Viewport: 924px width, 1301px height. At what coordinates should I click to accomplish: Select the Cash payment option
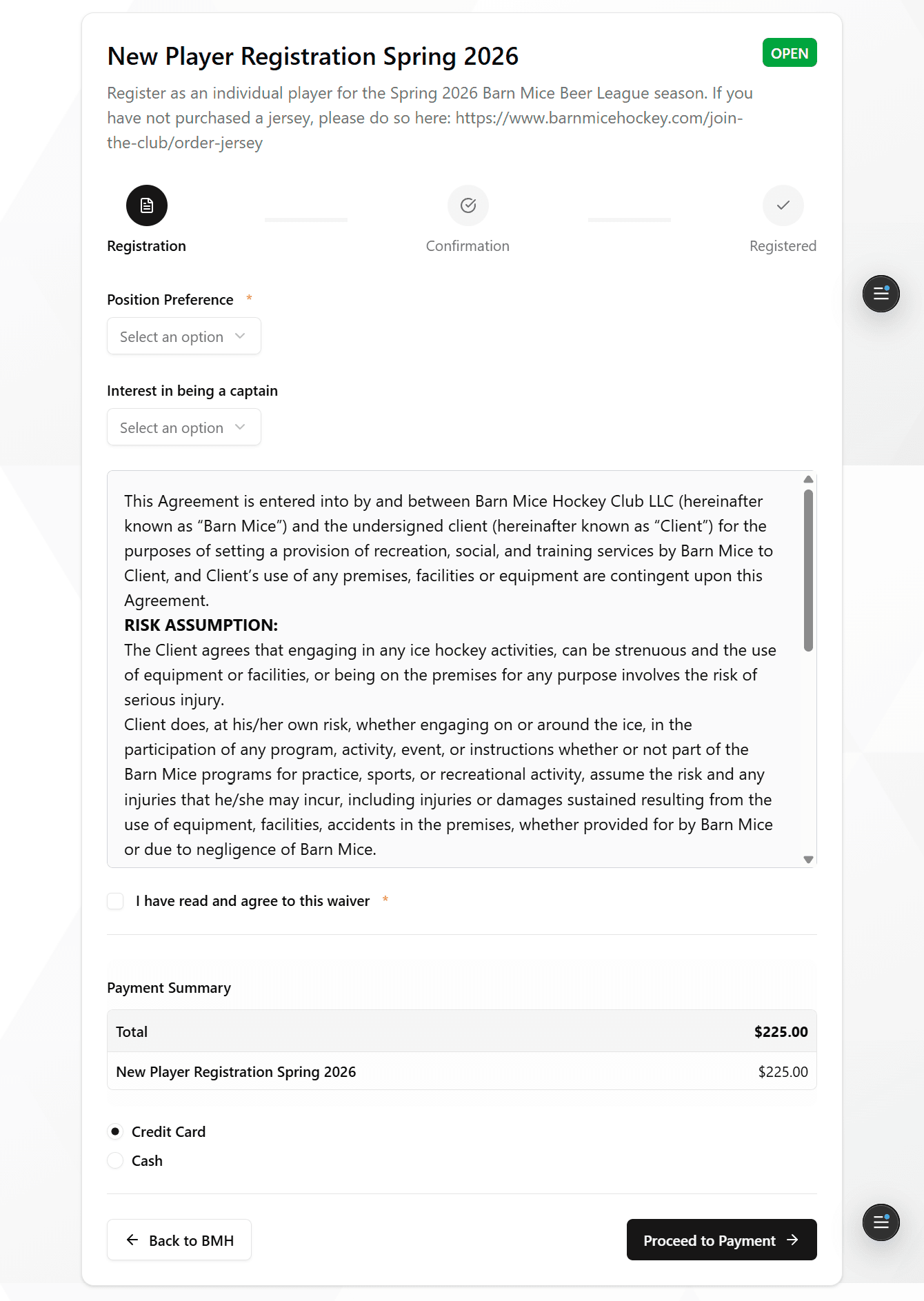(115, 1160)
